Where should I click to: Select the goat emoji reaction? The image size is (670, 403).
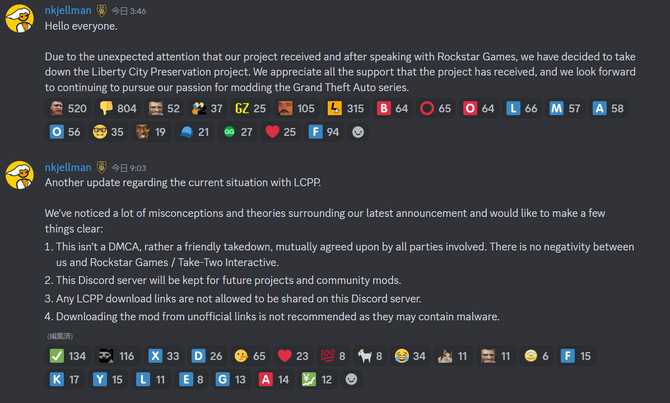click(372, 355)
